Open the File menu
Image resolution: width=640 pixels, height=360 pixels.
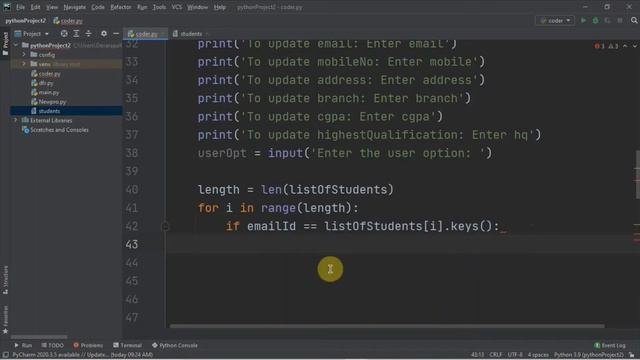[x=20, y=7]
